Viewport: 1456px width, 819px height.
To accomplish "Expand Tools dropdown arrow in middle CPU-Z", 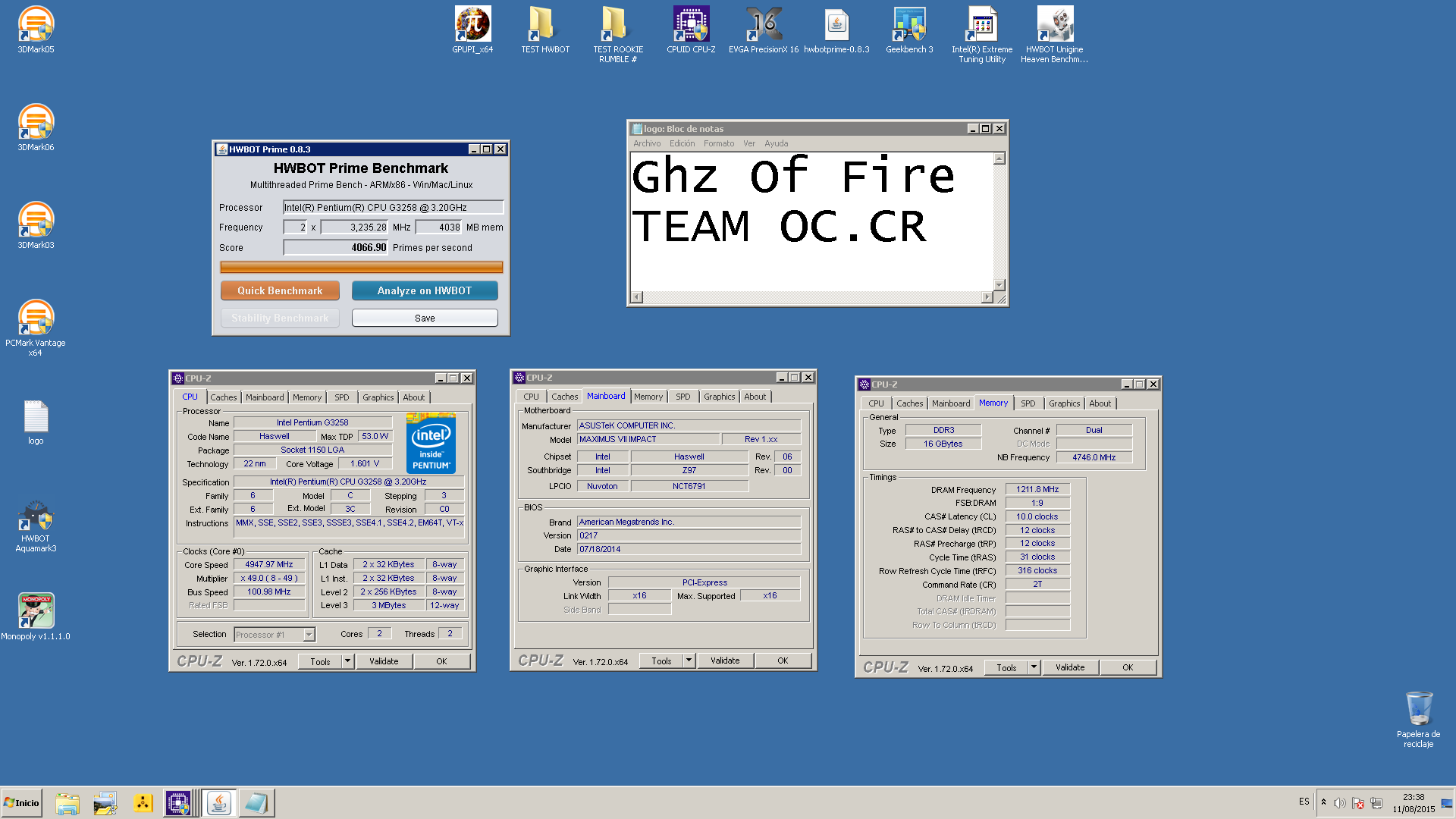I will coord(689,661).
